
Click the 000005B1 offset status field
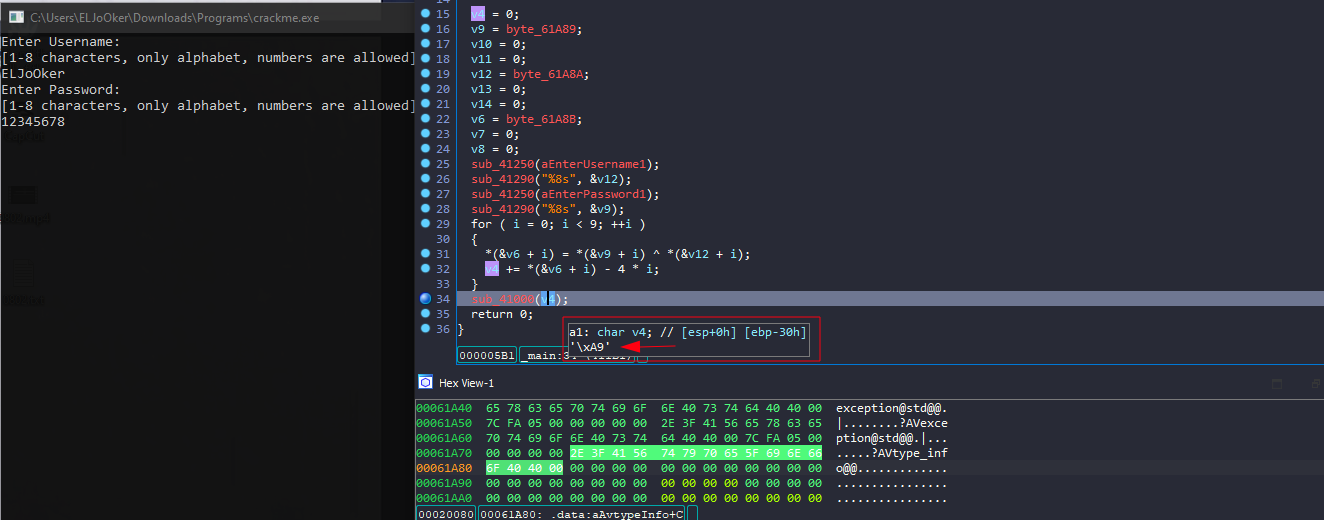click(x=486, y=355)
